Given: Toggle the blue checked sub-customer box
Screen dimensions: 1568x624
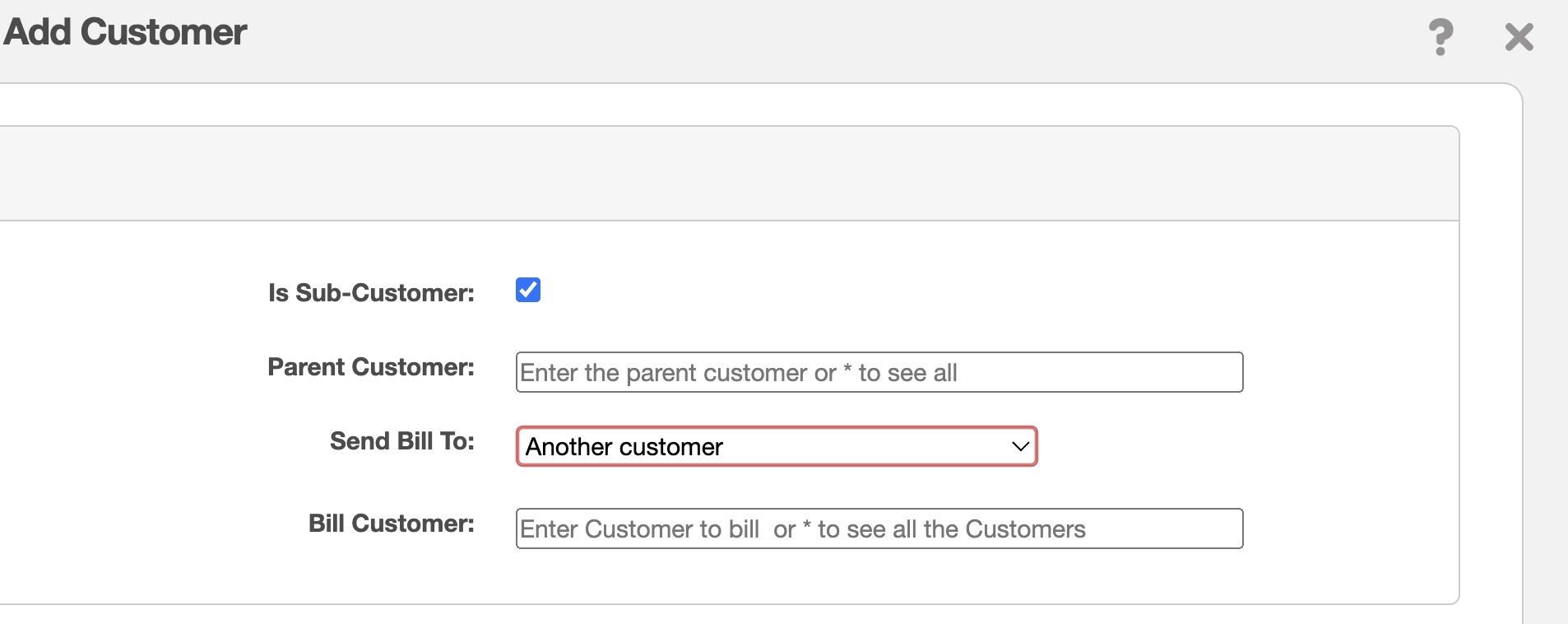Looking at the screenshot, I should [x=528, y=290].
